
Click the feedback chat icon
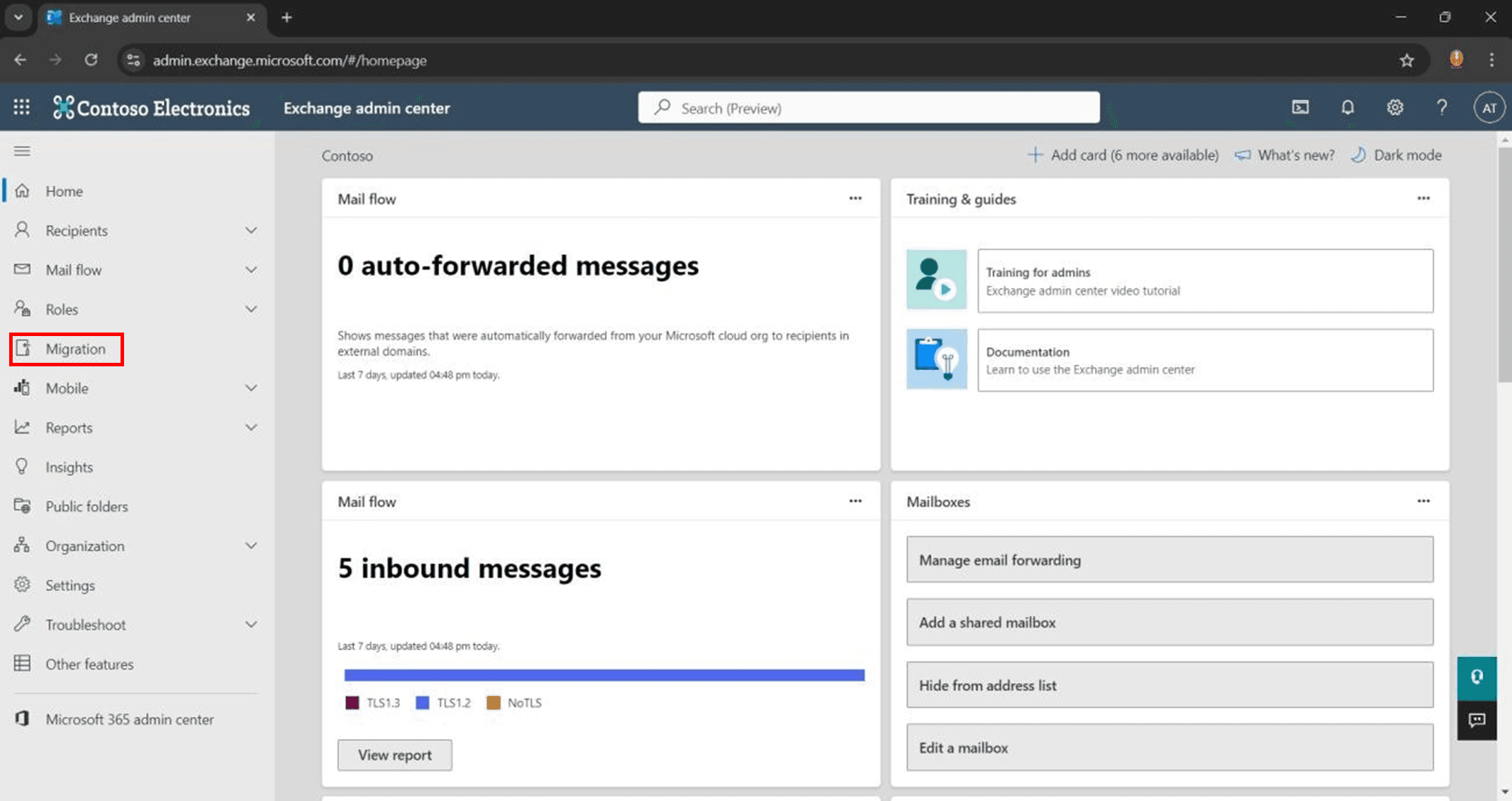[x=1477, y=720]
